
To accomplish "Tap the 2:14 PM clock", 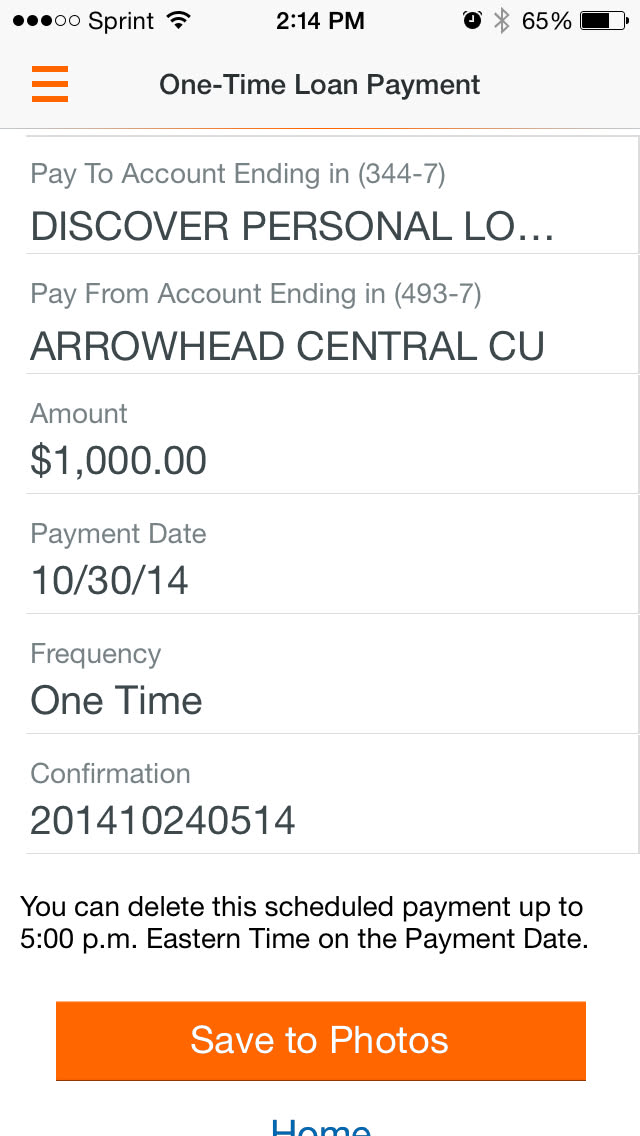I will pyautogui.click(x=320, y=20).
